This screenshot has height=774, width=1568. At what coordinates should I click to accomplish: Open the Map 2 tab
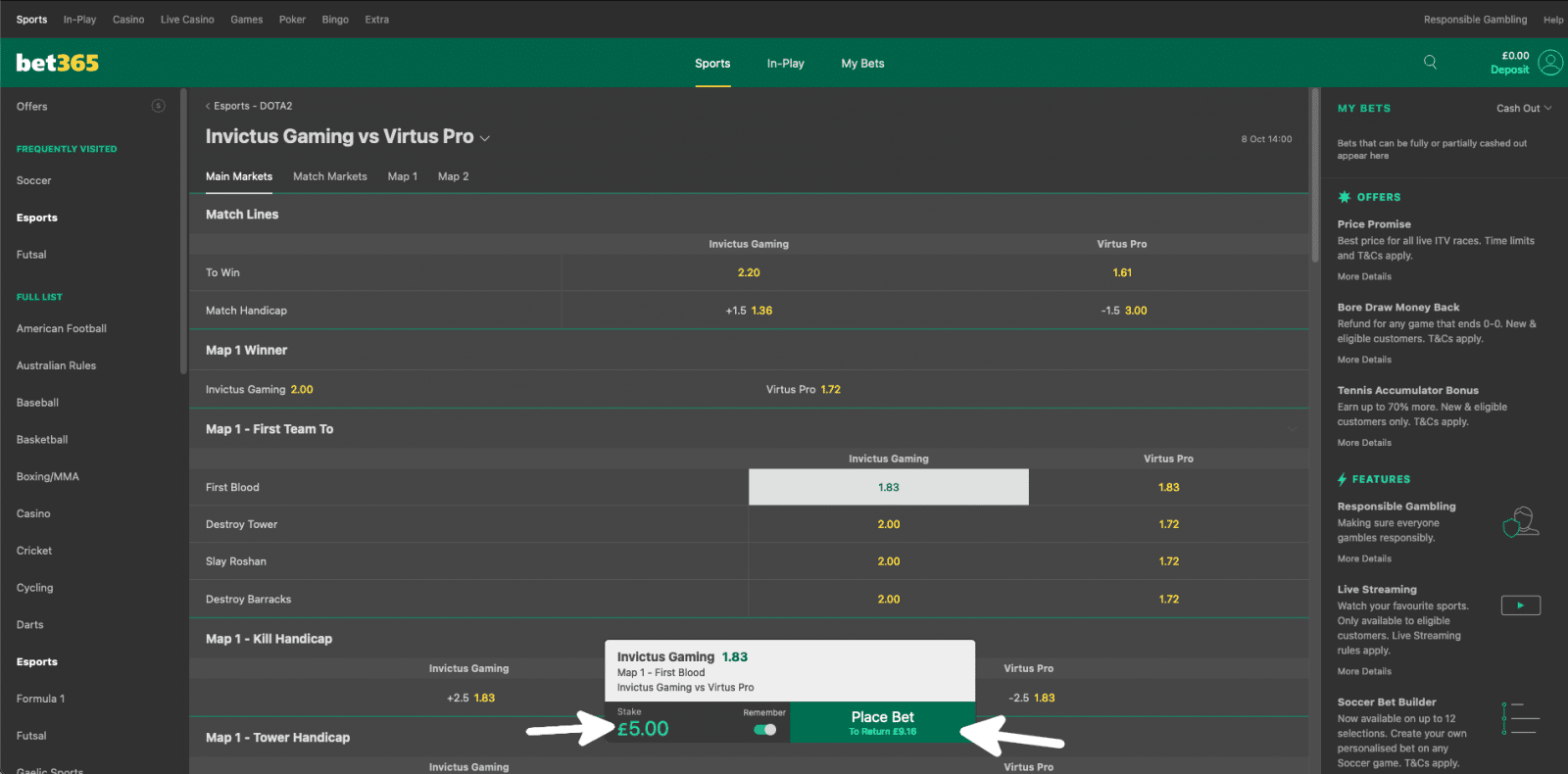454,176
